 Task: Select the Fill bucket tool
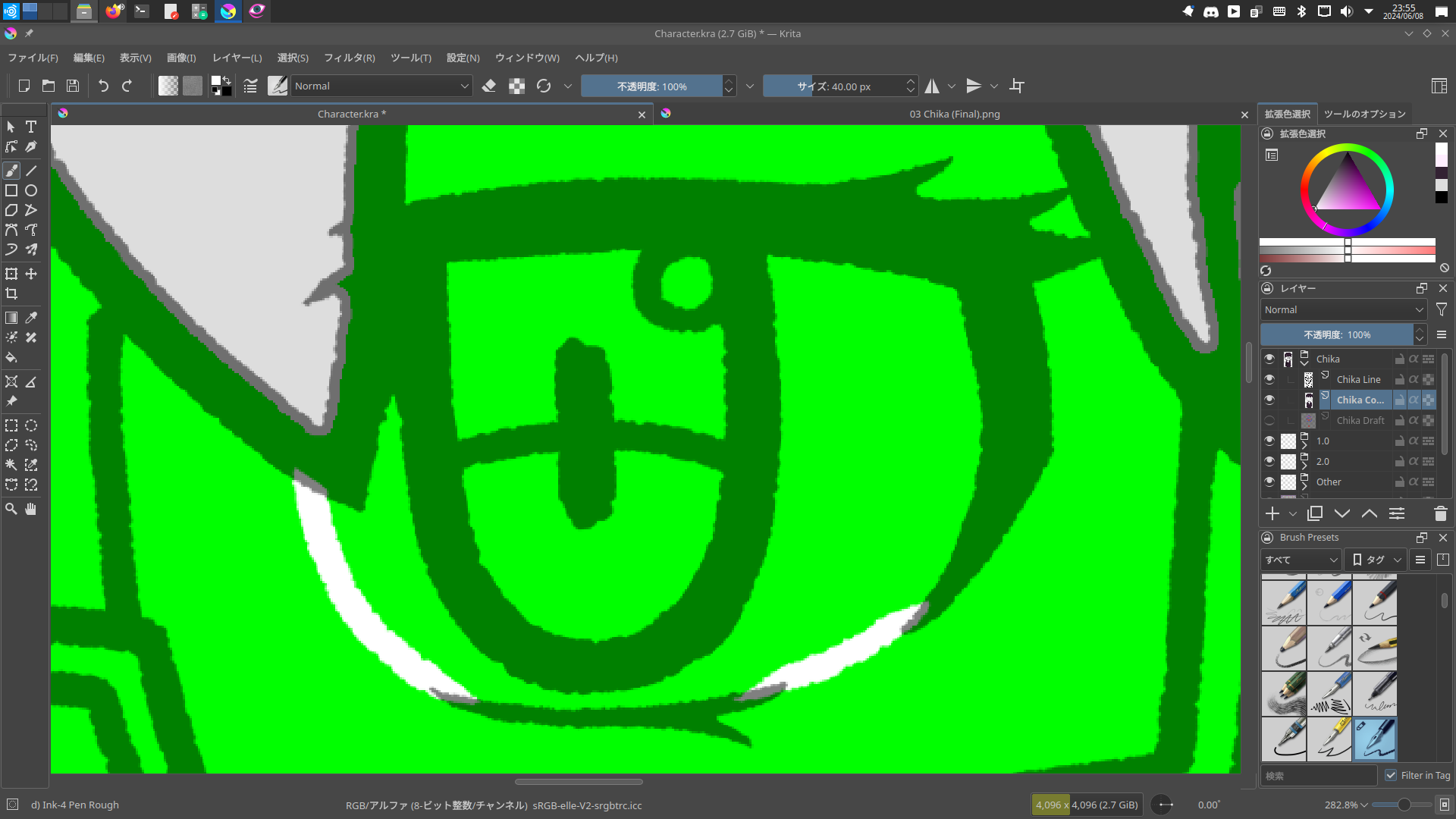coord(11,357)
